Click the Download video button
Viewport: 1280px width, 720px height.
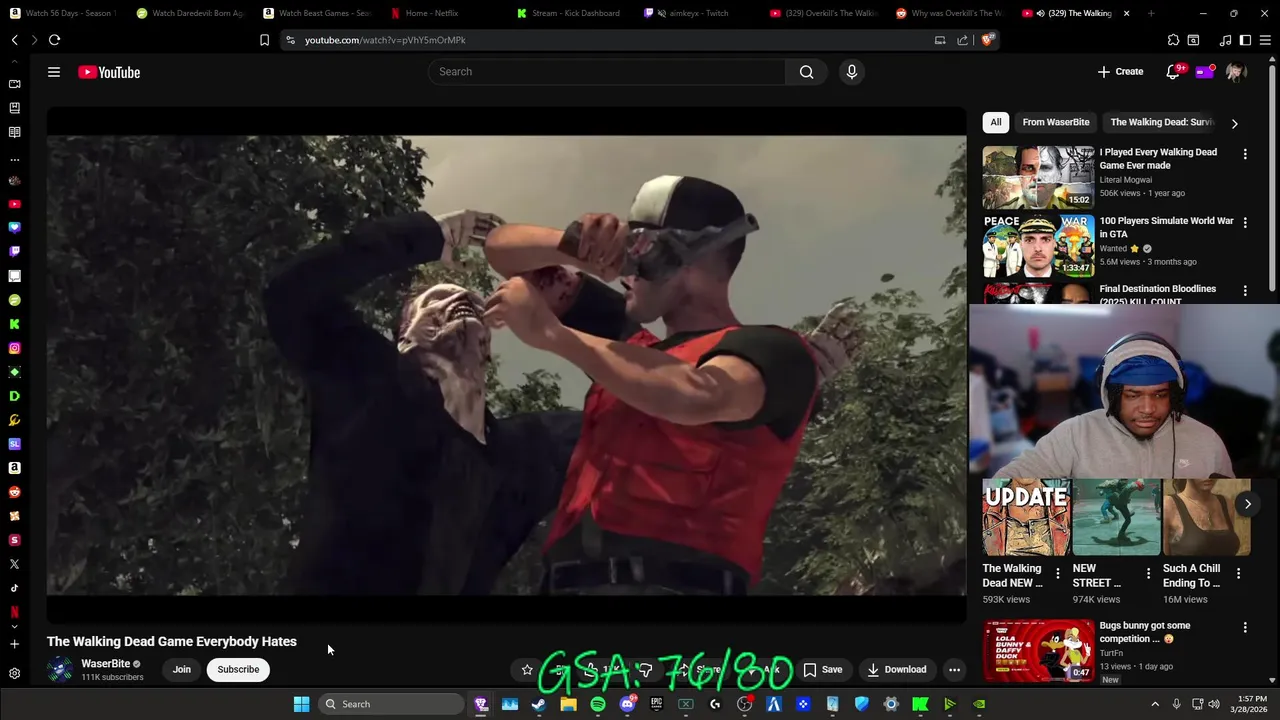(897, 669)
